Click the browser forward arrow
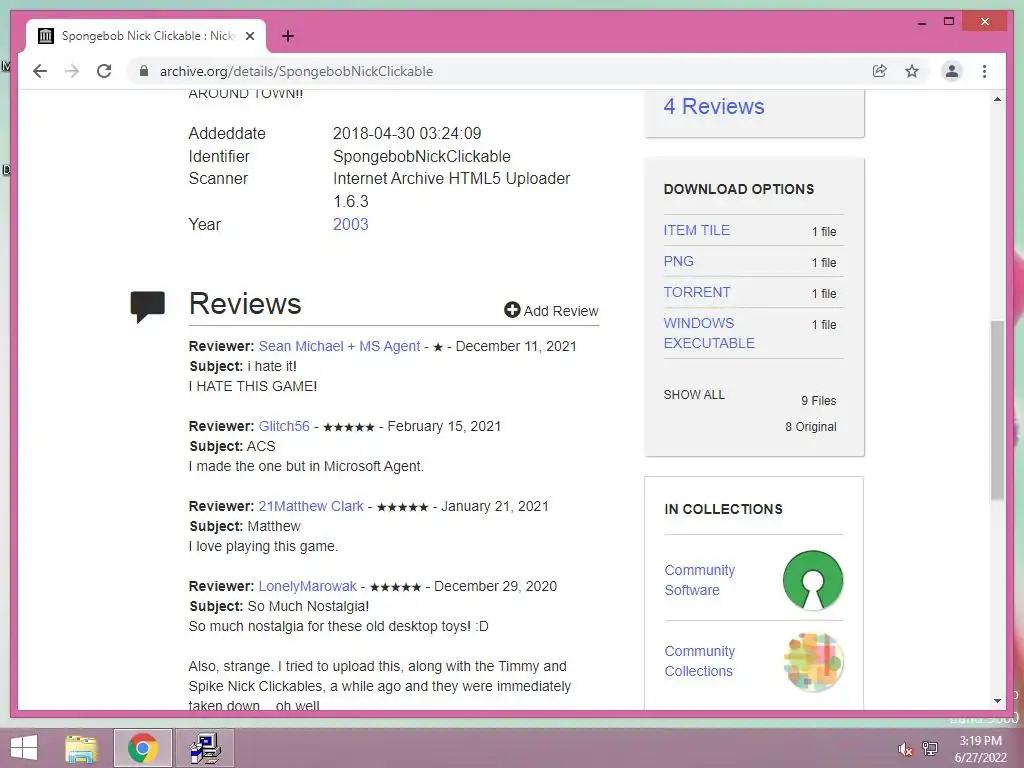 pos(72,71)
